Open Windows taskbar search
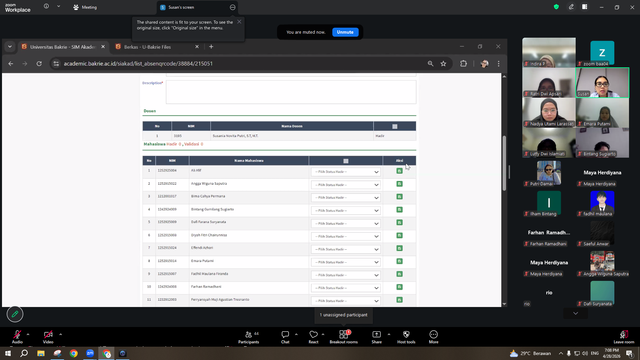Image resolution: width=640 pixels, height=360 pixels. tap(24, 353)
